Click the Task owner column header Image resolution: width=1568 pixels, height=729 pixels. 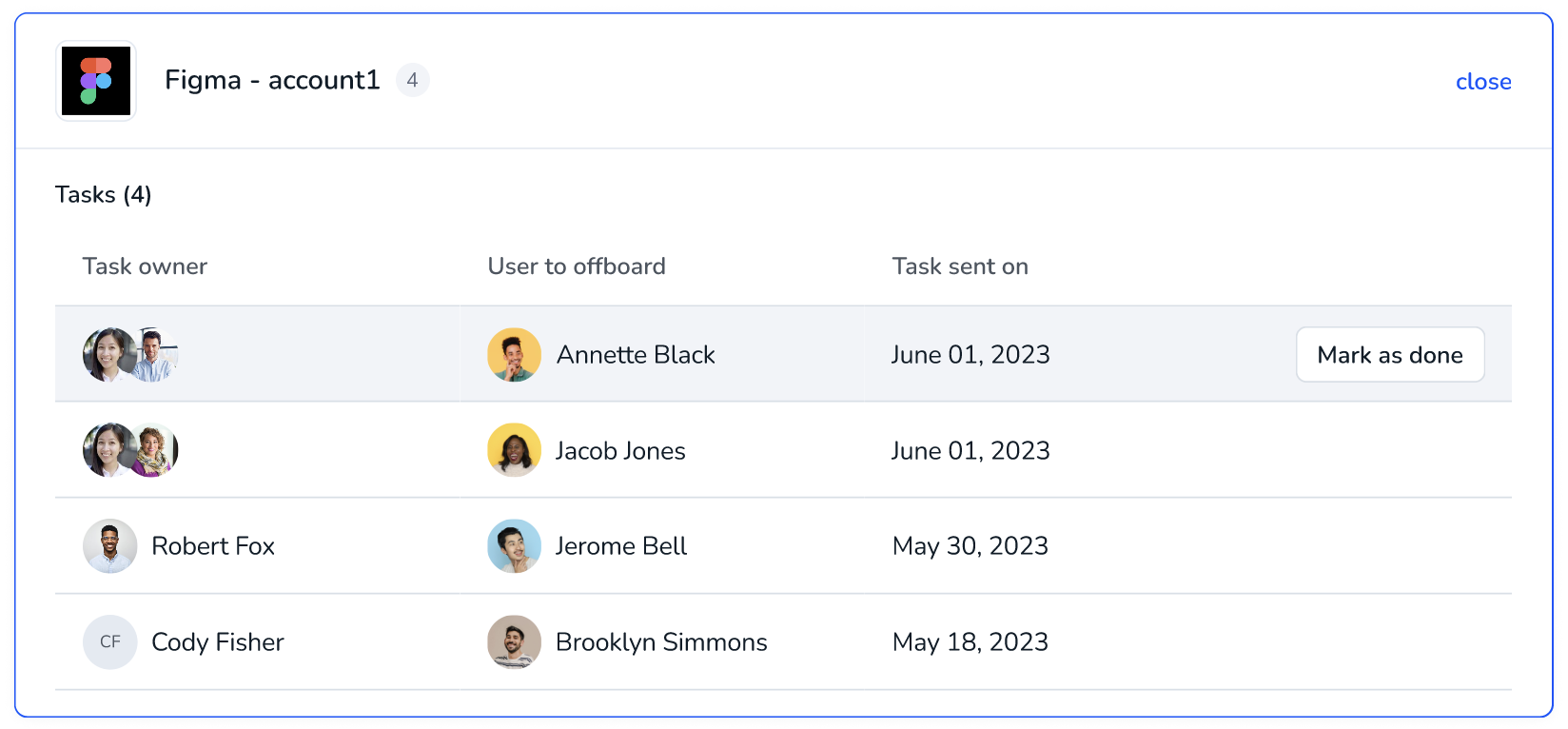click(145, 266)
